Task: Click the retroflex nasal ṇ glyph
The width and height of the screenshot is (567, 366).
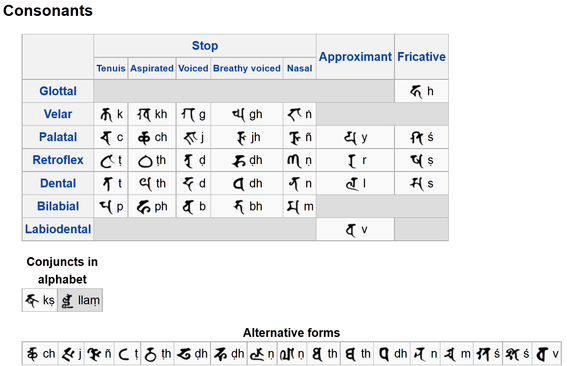Action: [x=294, y=161]
